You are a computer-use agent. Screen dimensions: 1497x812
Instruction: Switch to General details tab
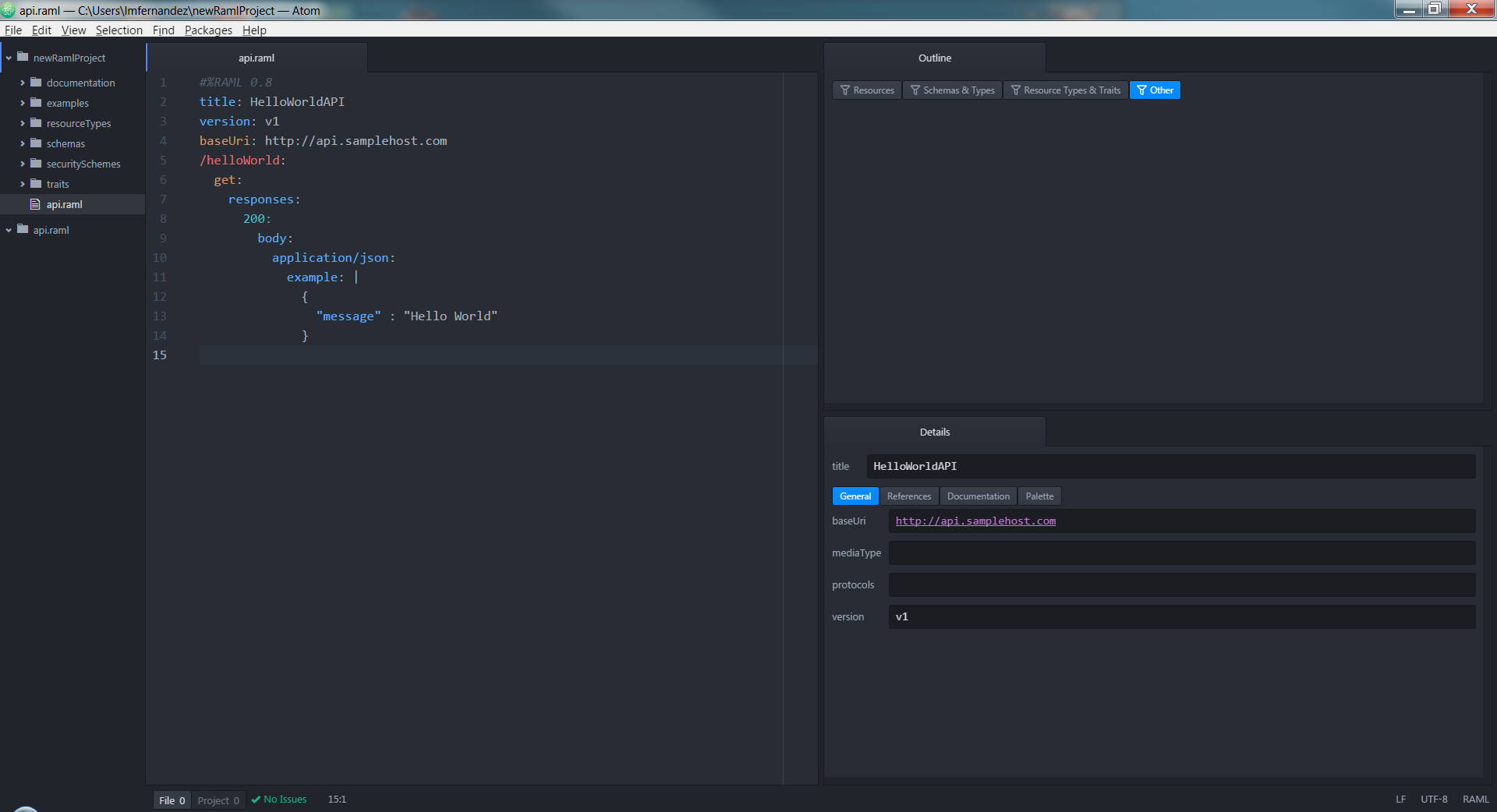click(x=855, y=496)
